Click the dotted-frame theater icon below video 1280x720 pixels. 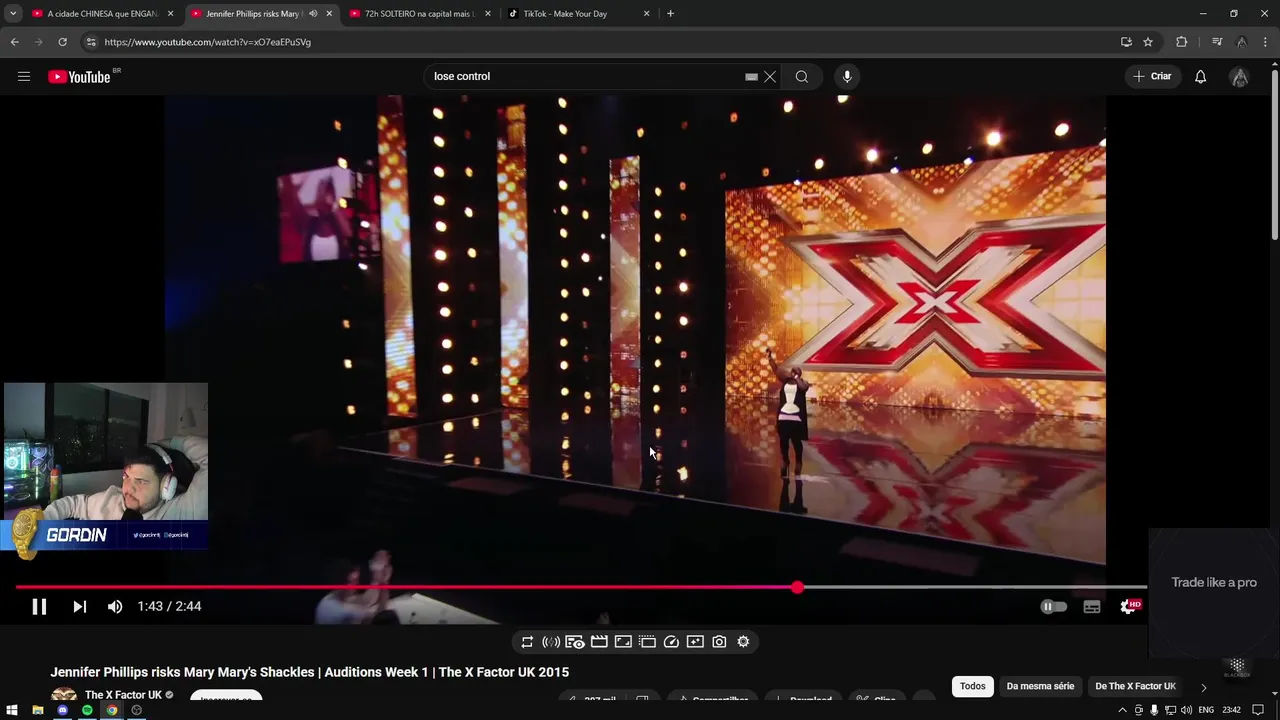tap(647, 642)
